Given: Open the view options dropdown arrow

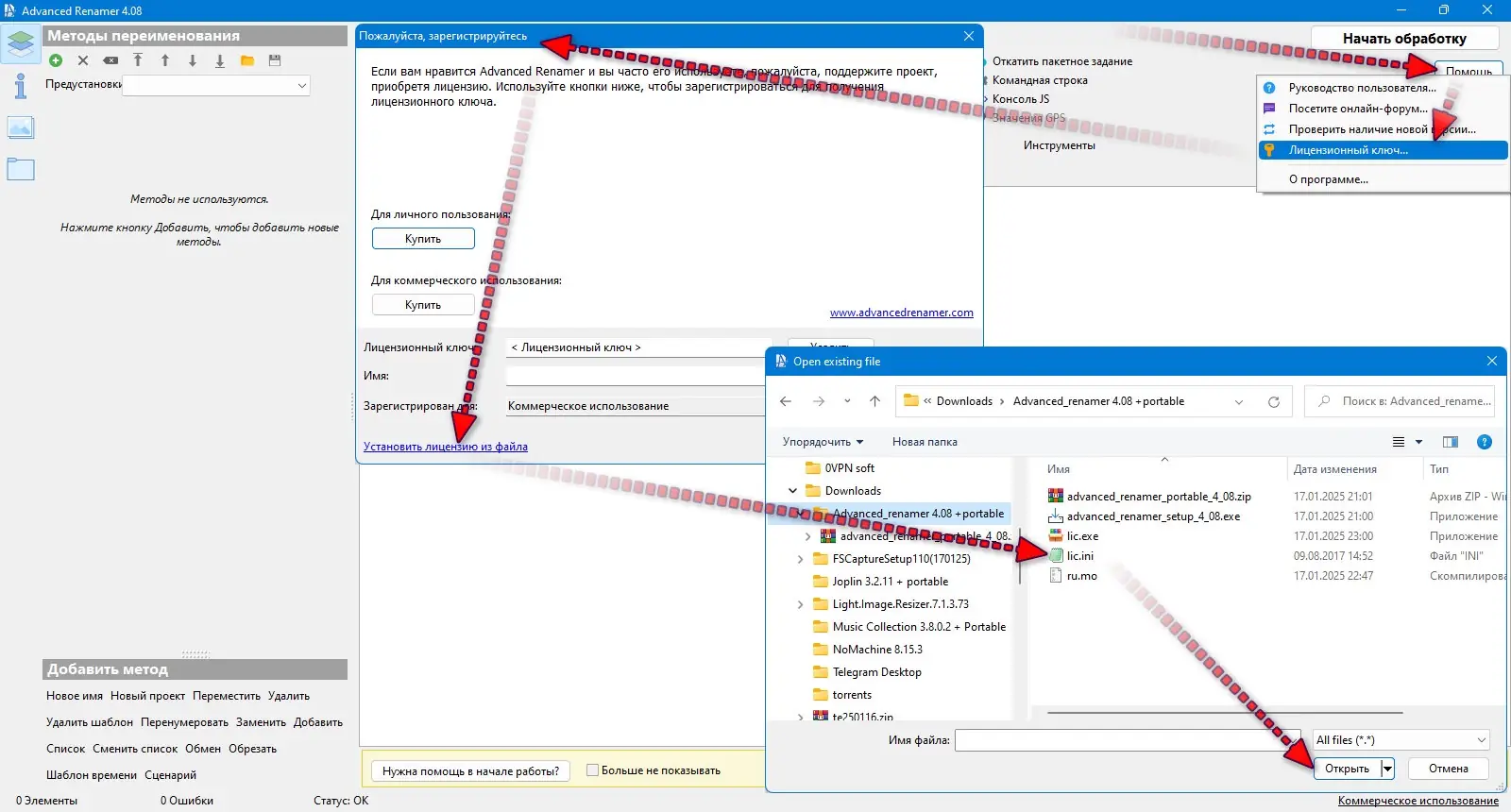Looking at the screenshot, I should click(1418, 442).
